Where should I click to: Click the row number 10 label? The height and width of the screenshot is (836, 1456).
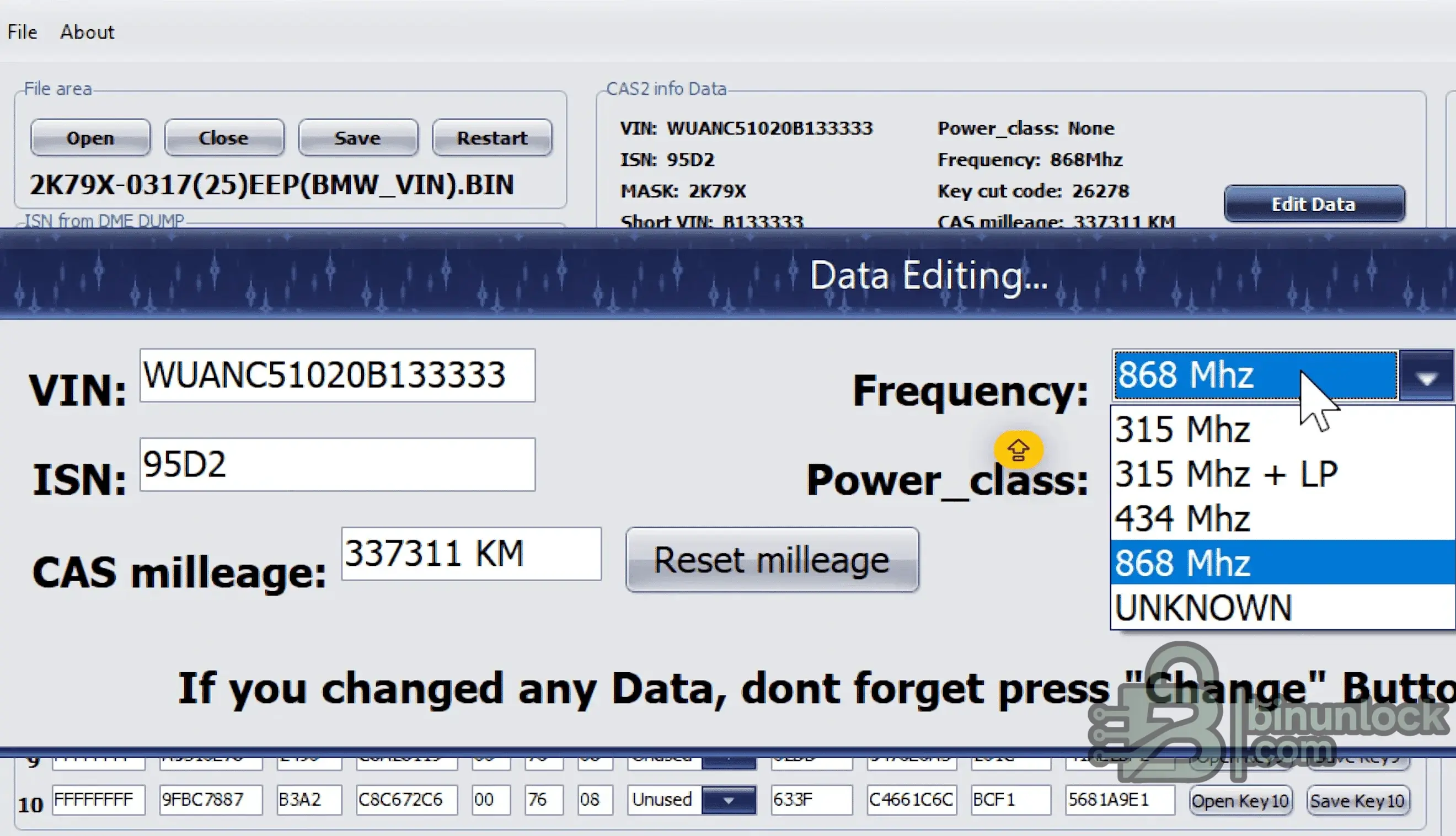(30, 805)
